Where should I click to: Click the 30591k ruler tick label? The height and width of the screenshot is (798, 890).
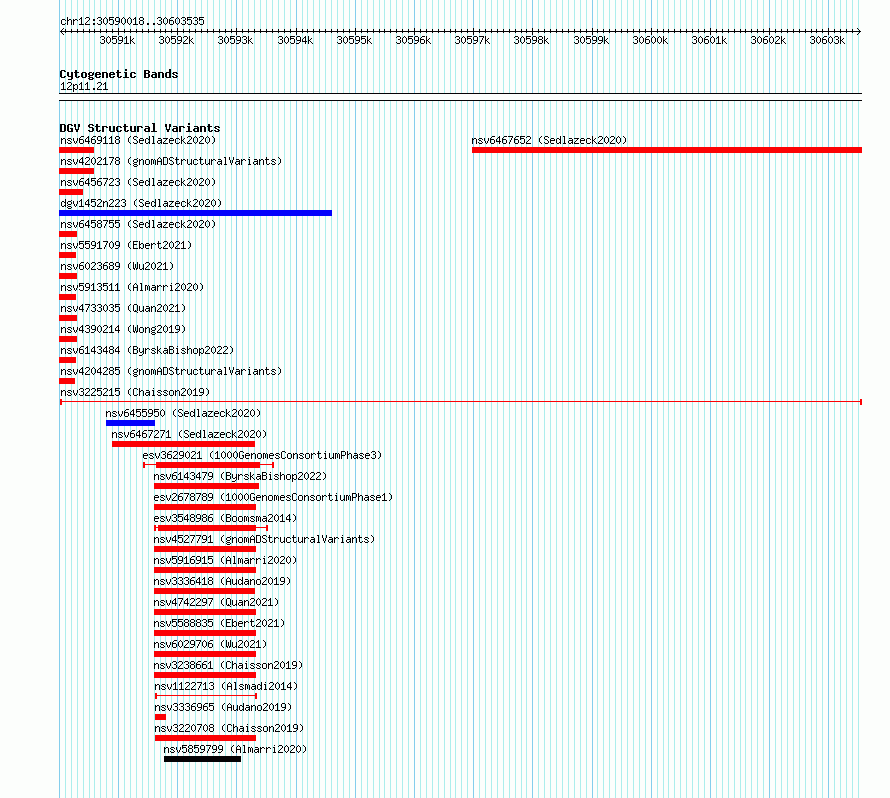tap(117, 40)
